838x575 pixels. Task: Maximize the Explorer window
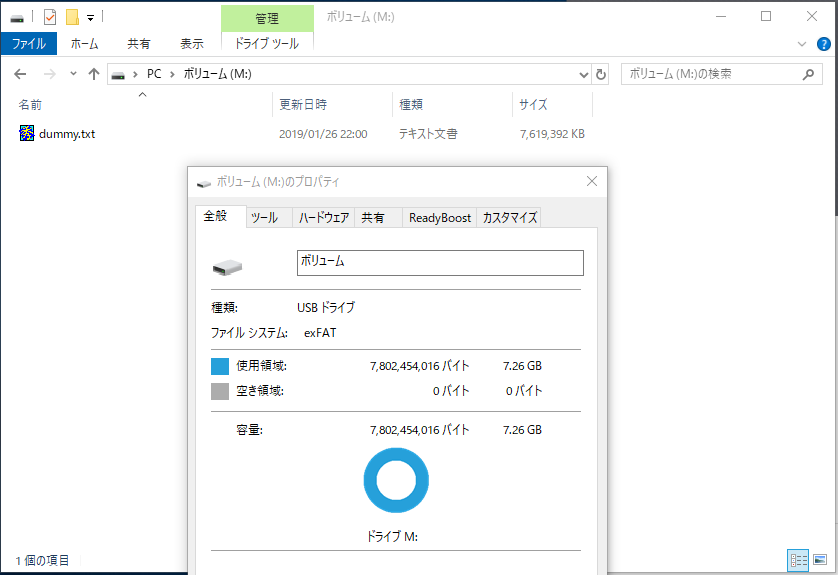766,17
